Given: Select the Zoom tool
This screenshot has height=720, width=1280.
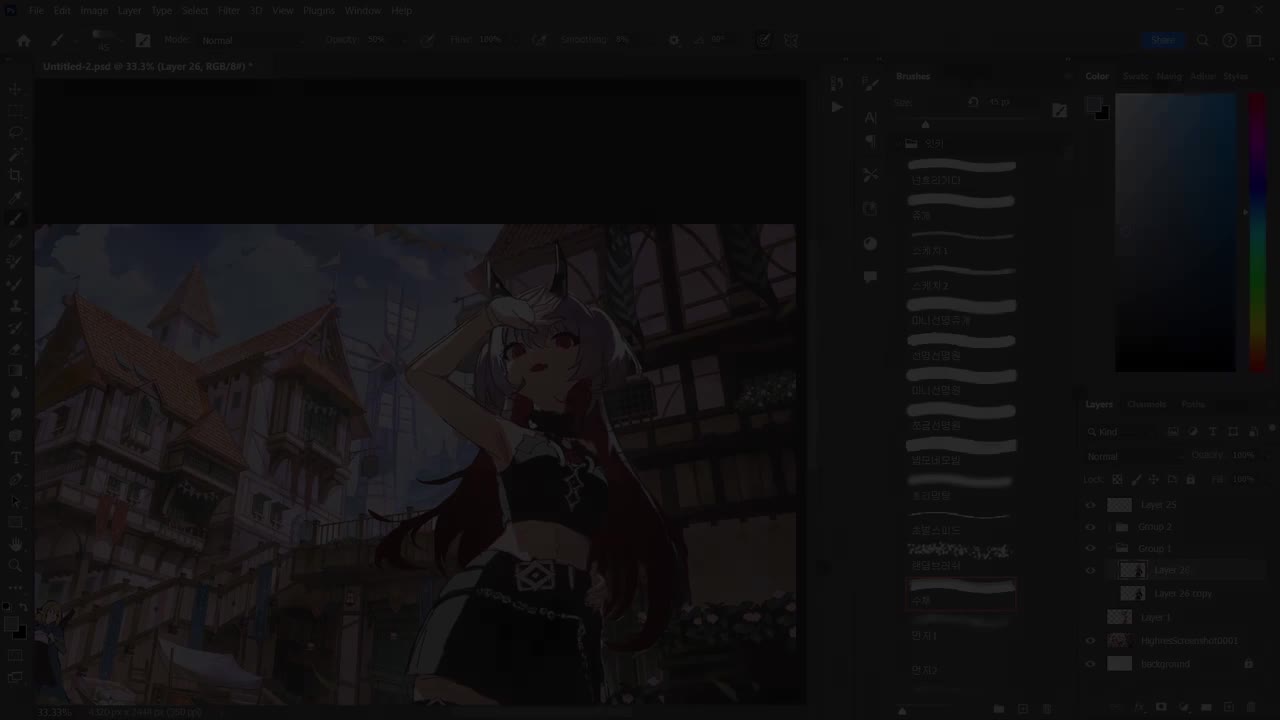Looking at the screenshot, I should tap(15, 566).
